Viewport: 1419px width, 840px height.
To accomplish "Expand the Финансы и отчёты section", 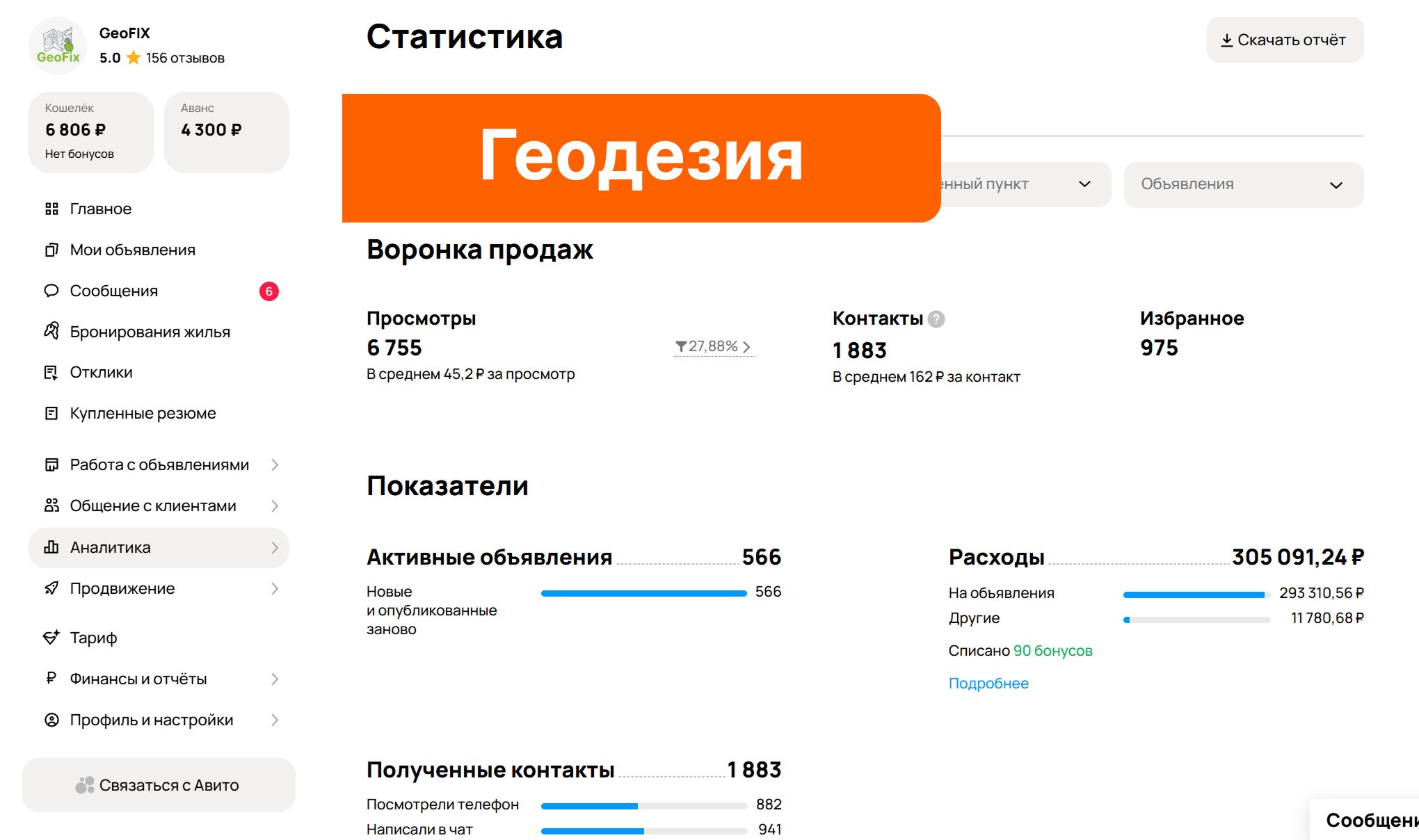I will [275, 679].
